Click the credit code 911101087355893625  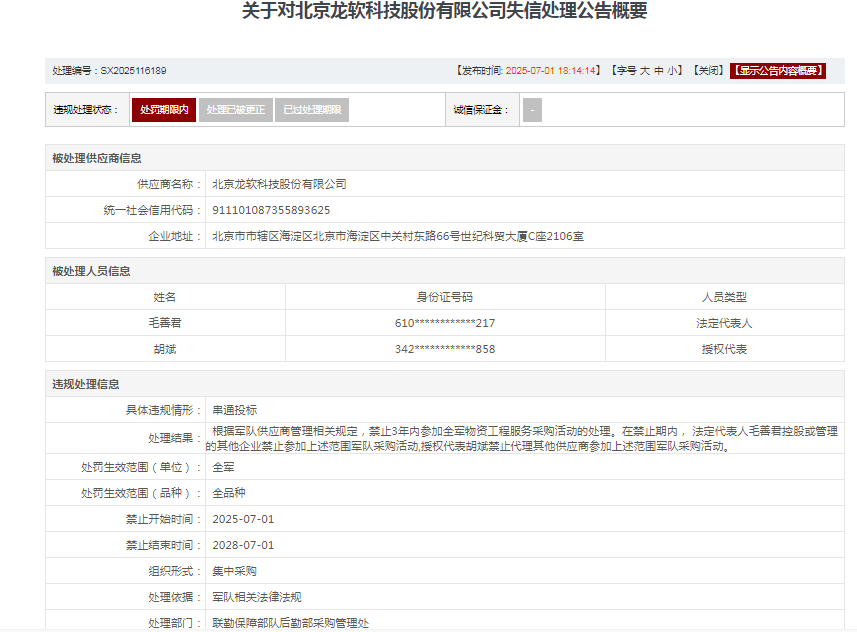[x=271, y=210]
